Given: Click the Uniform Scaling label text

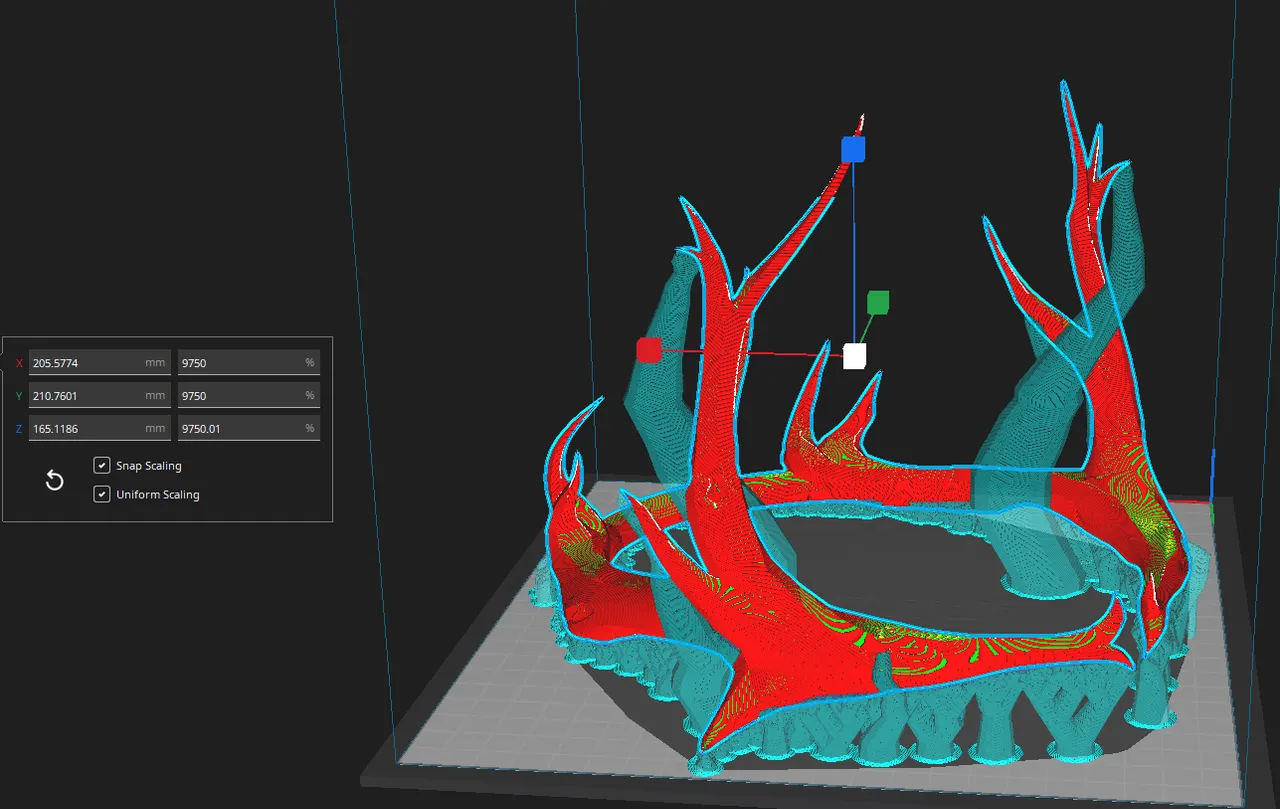Looking at the screenshot, I should pyautogui.click(x=158, y=494).
